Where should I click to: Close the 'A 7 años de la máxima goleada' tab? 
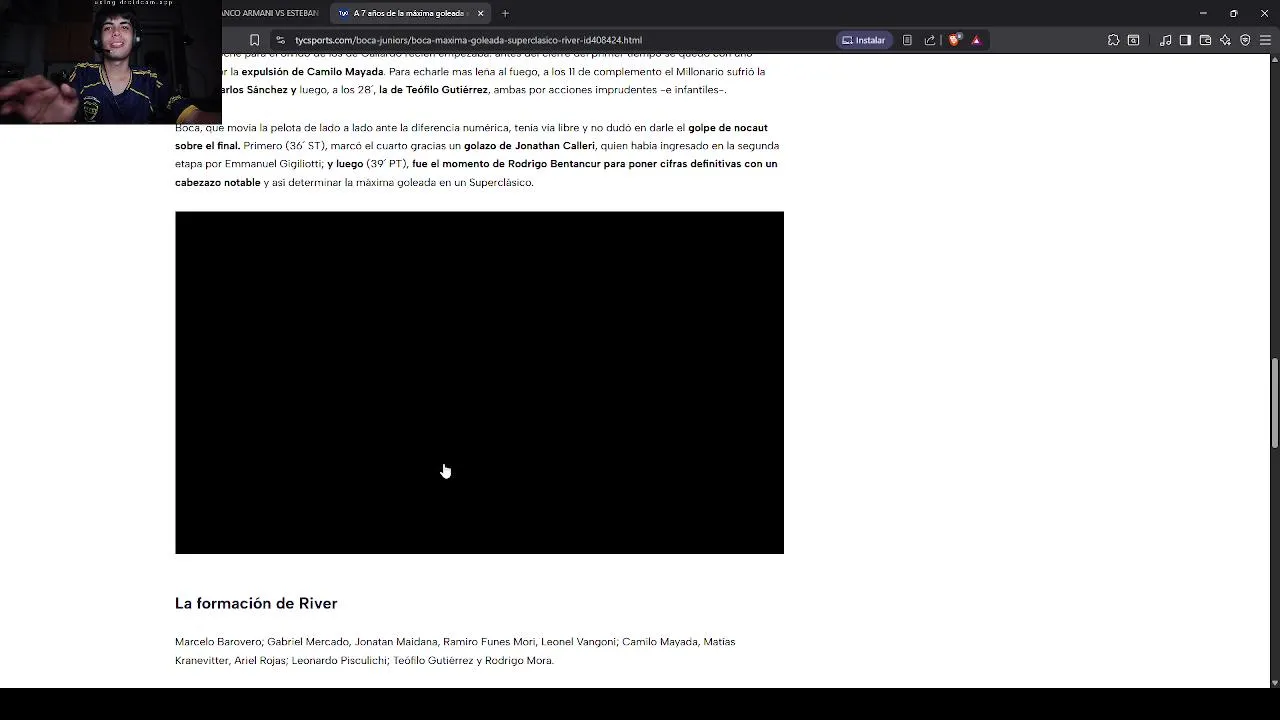point(480,13)
